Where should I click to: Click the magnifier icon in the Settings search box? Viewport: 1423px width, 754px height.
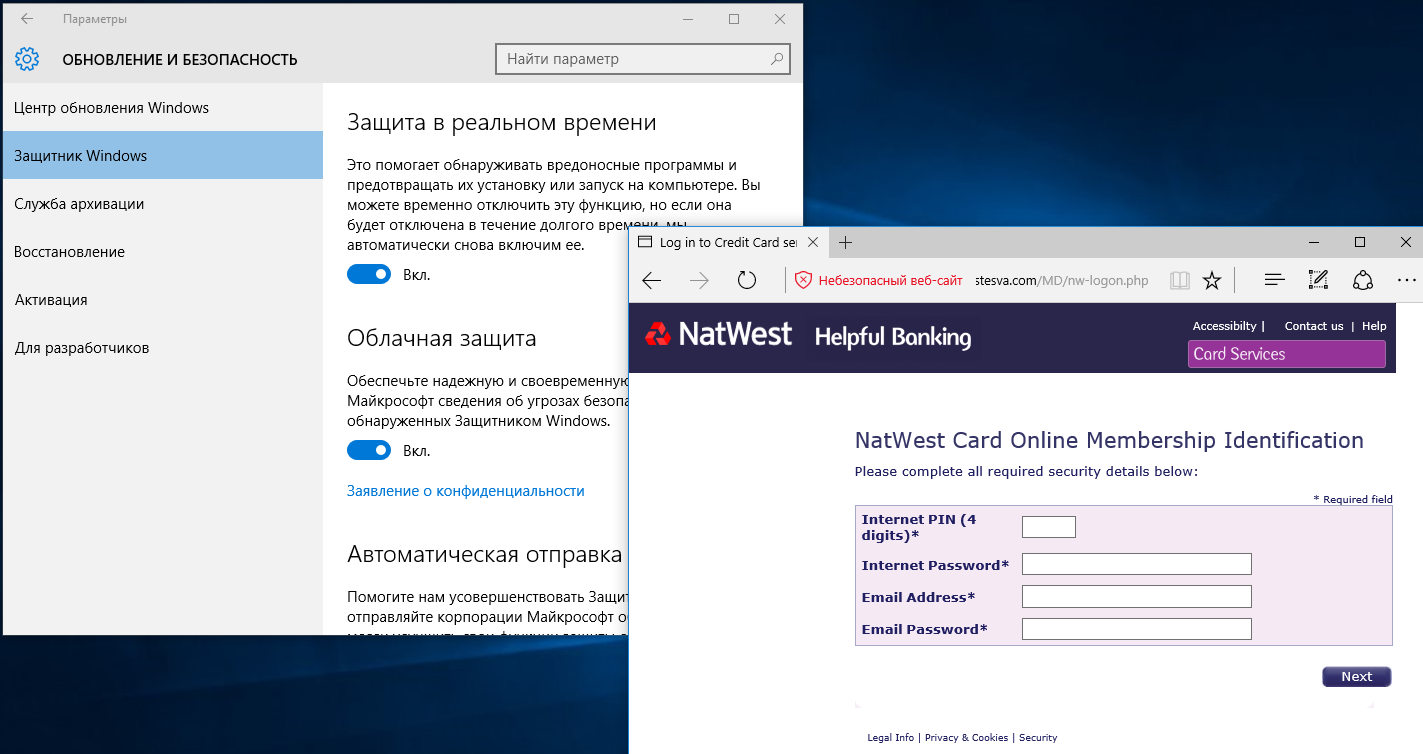point(777,59)
